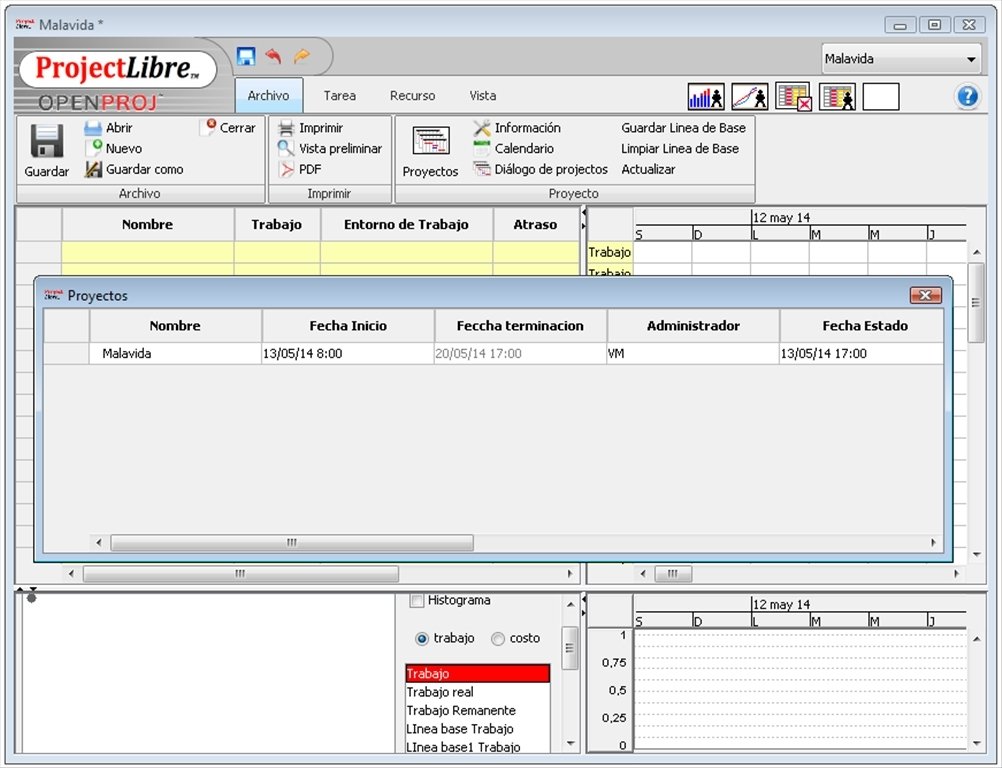
Task: Select the costo radio button
Action: click(498, 638)
